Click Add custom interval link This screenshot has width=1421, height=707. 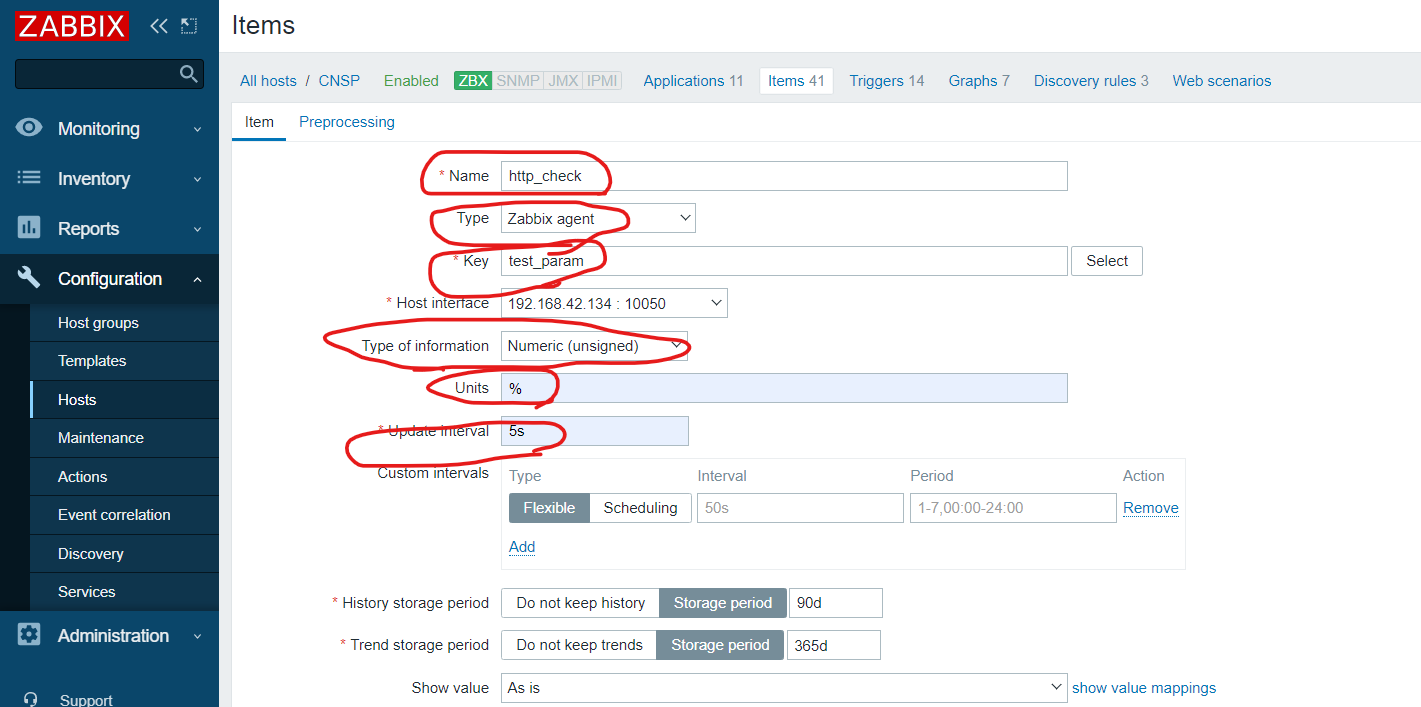tap(522, 547)
